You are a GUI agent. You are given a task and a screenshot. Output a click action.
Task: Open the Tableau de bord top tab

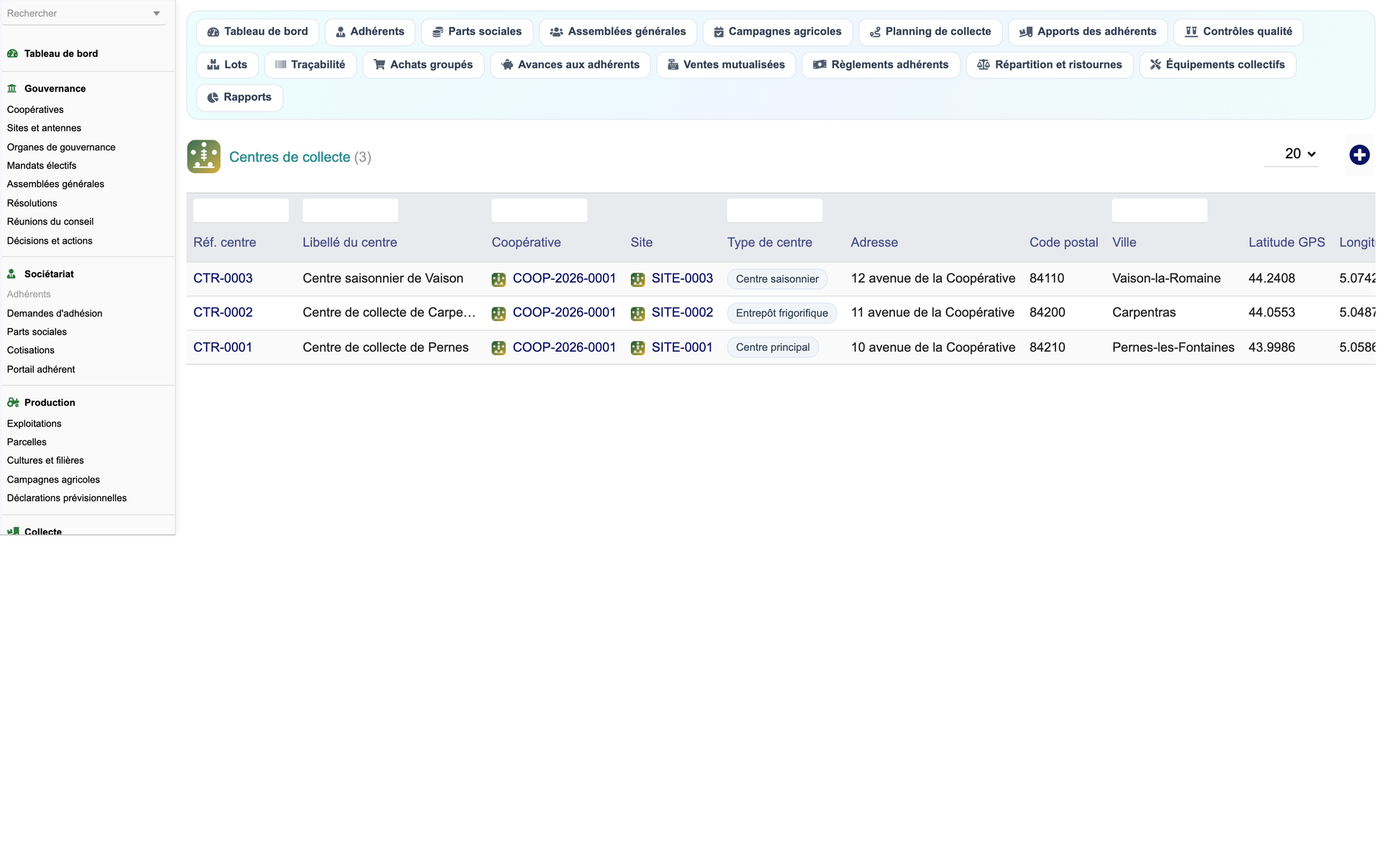[258, 32]
